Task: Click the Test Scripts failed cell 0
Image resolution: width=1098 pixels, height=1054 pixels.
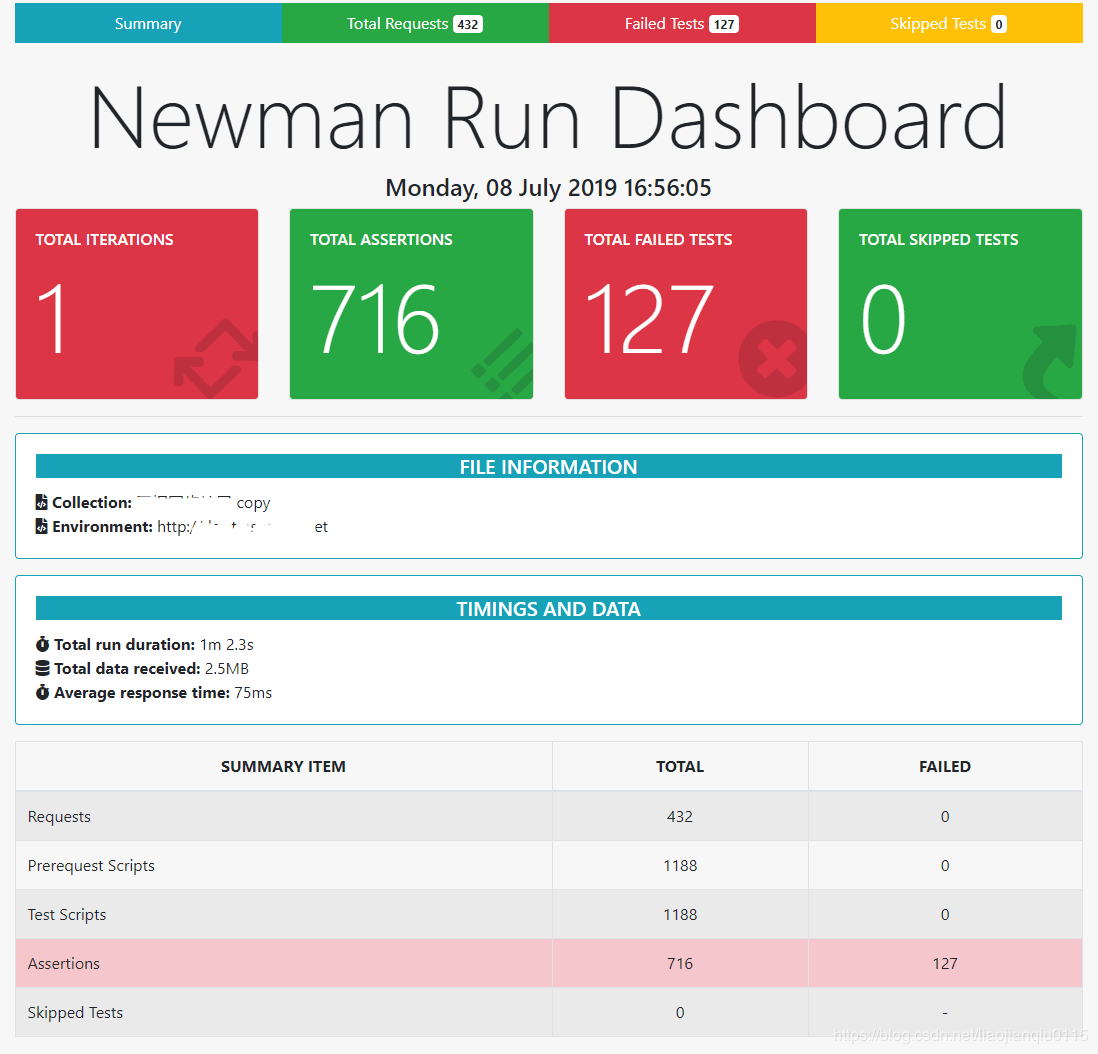Action: click(945, 915)
